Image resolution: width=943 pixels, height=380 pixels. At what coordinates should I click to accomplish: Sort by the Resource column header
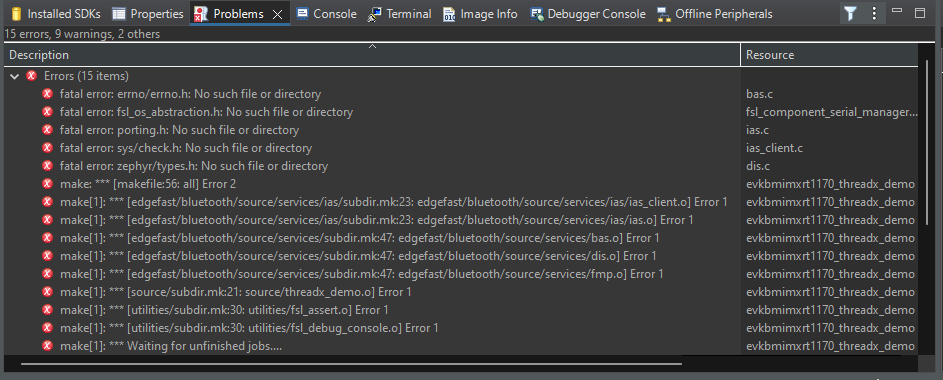click(829, 55)
